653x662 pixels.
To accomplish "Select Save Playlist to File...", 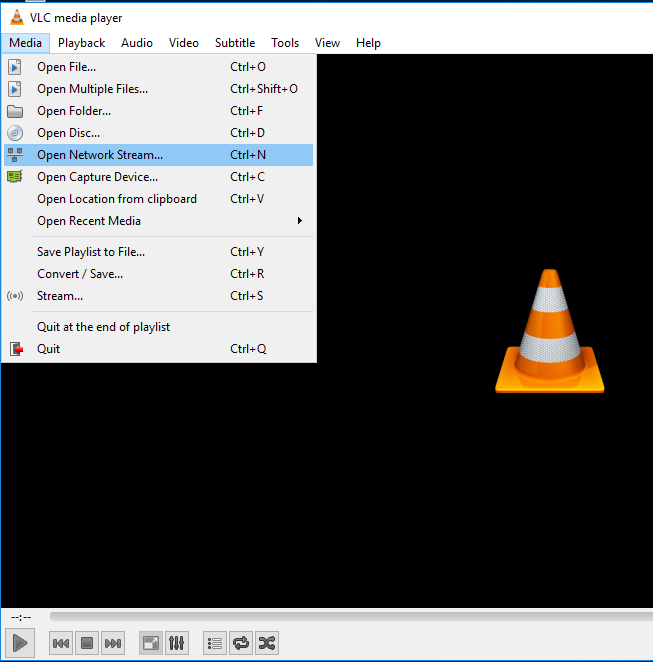I will click(158, 252).
